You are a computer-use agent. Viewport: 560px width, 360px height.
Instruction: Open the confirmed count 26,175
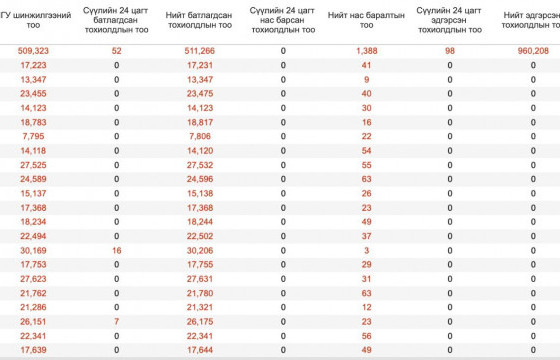coord(200,322)
